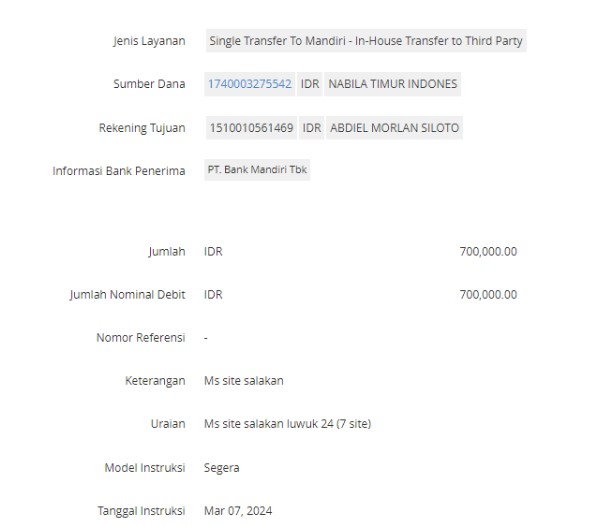Click the Jumlah row IDR currency text
This screenshot has width=603, height=525.
(x=213, y=252)
